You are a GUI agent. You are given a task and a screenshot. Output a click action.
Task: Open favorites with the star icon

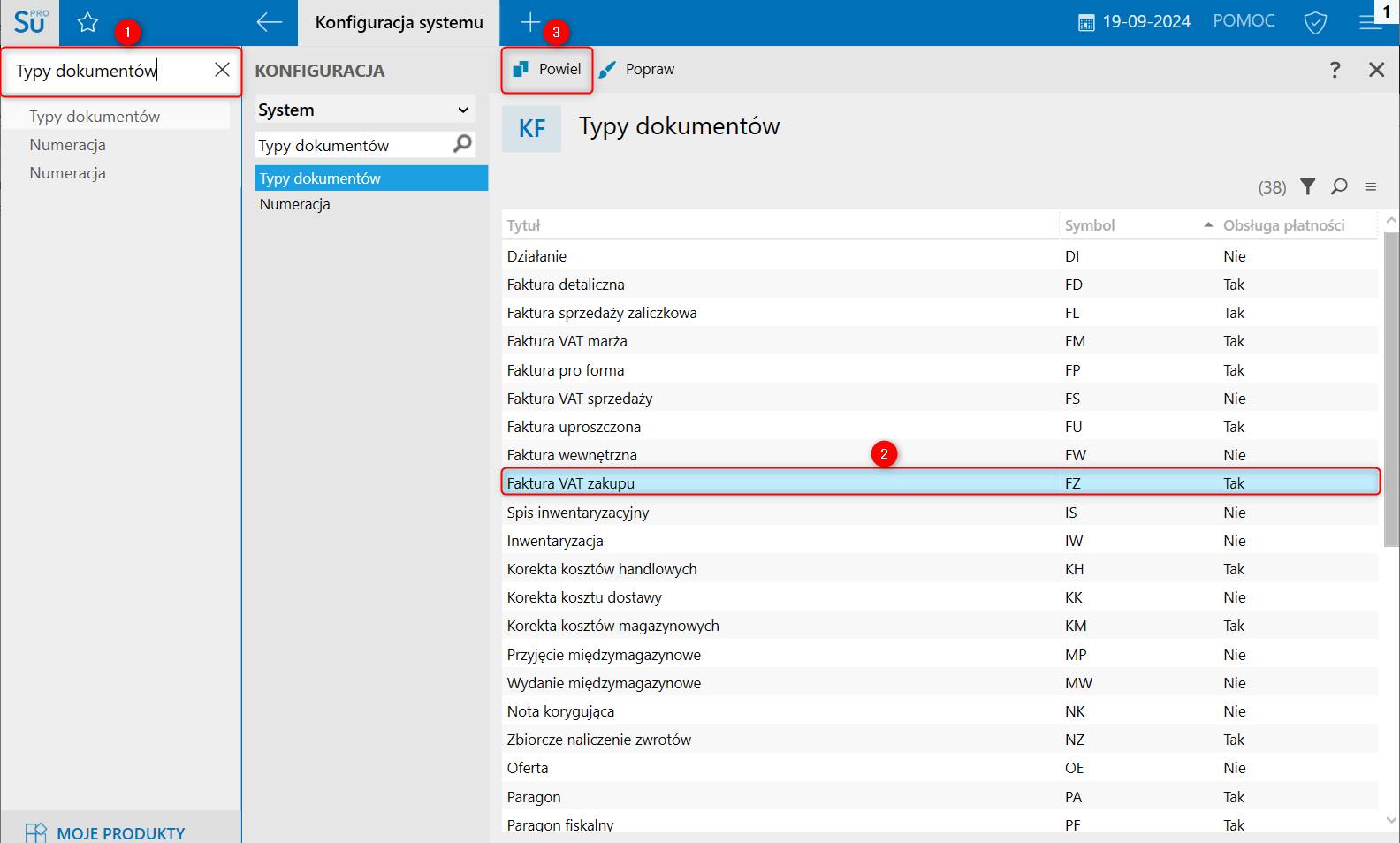87,22
